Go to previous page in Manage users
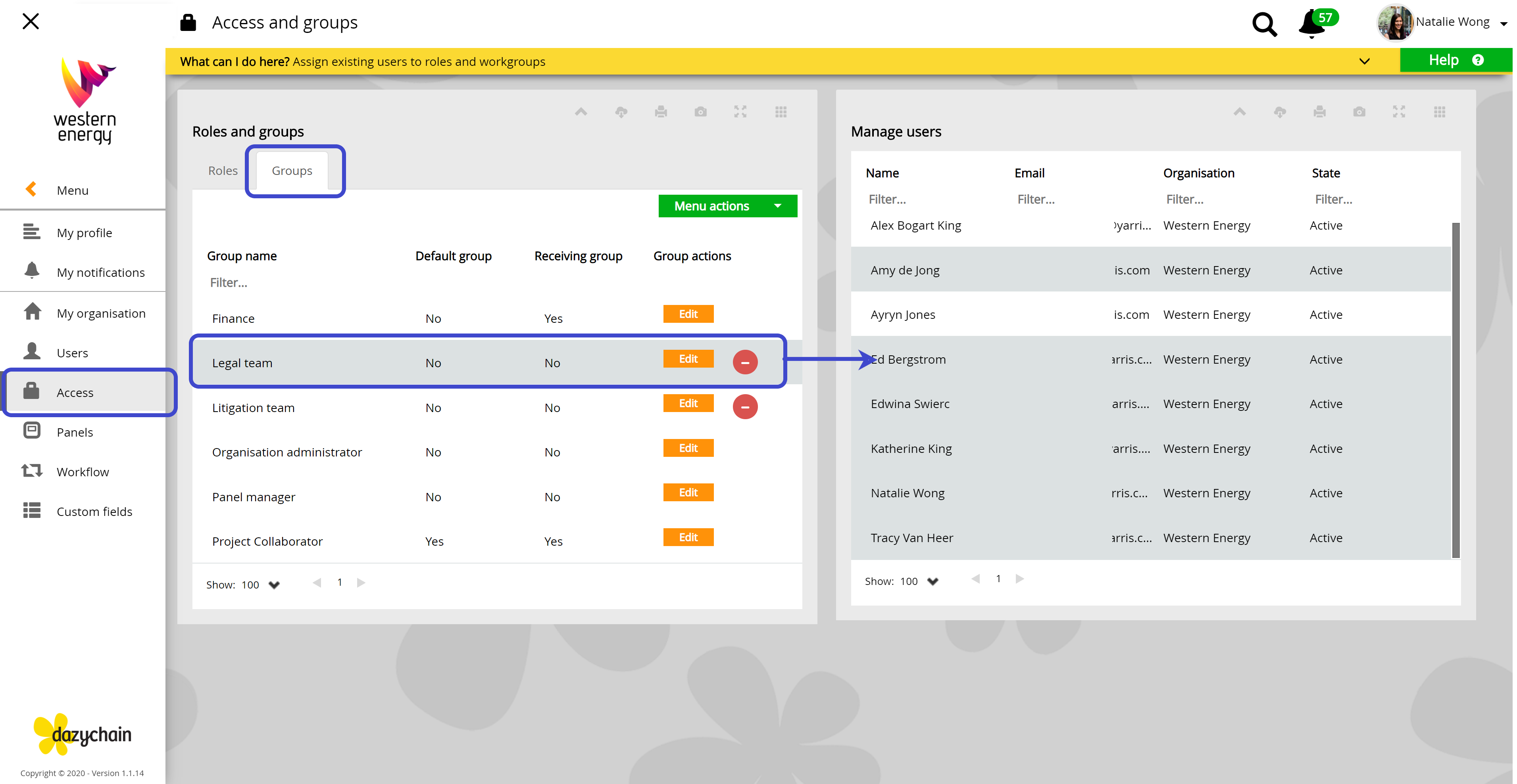Image resolution: width=1517 pixels, height=784 pixels. (x=975, y=579)
